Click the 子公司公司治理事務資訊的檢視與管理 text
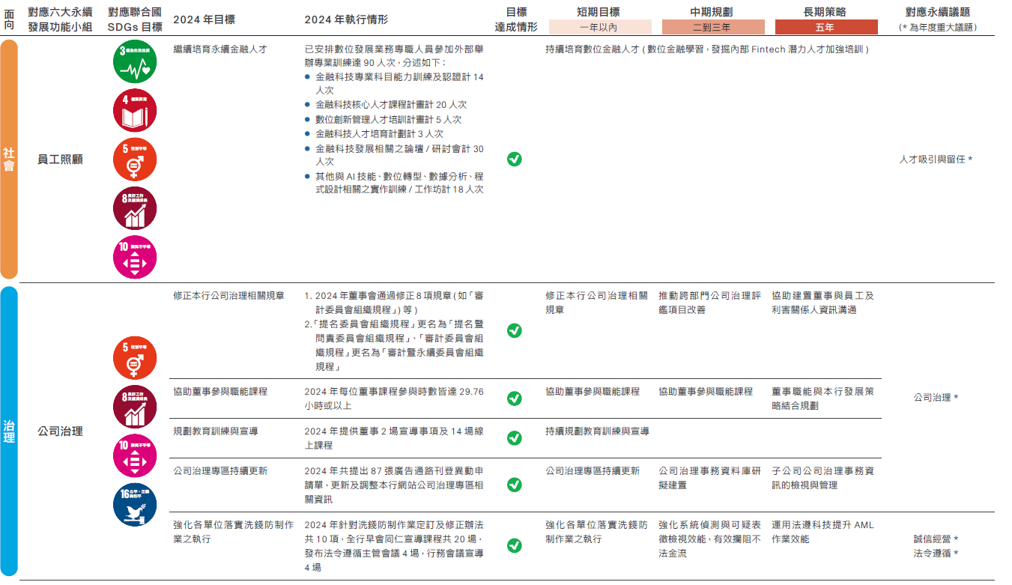Image resolution: width=1012 pixels, height=585 pixels. point(823,478)
